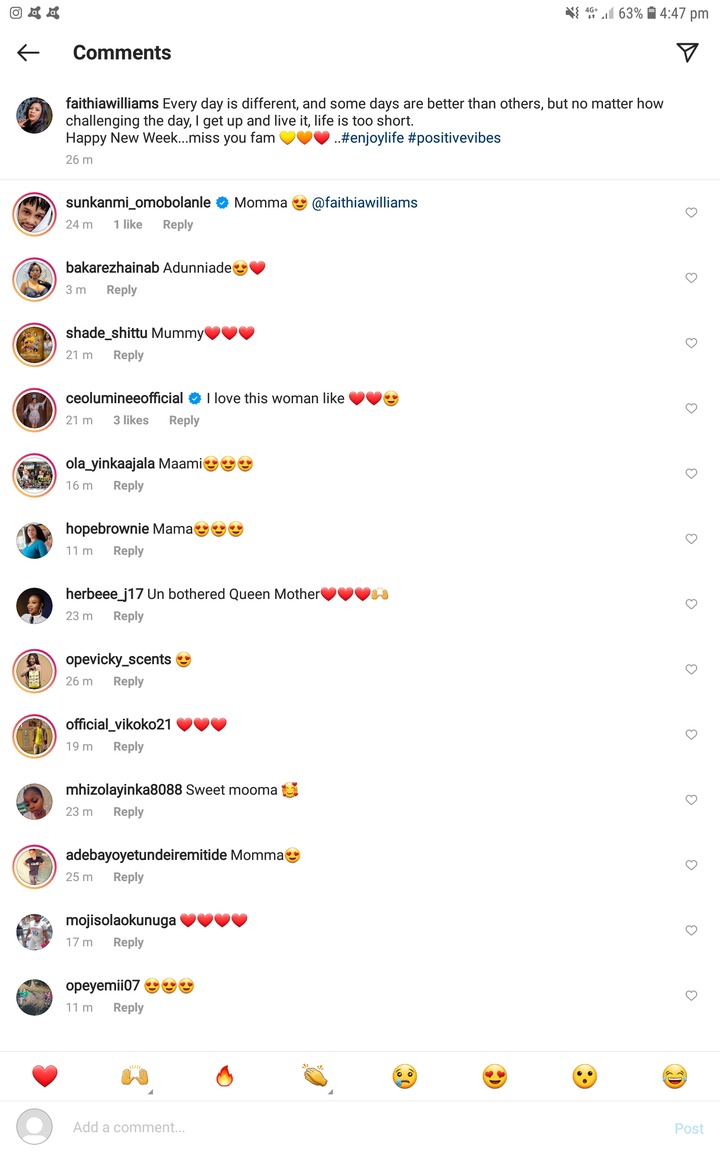The image size is (720, 1152).
Task: Insert the fire quick emoji
Action: pos(225,1076)
